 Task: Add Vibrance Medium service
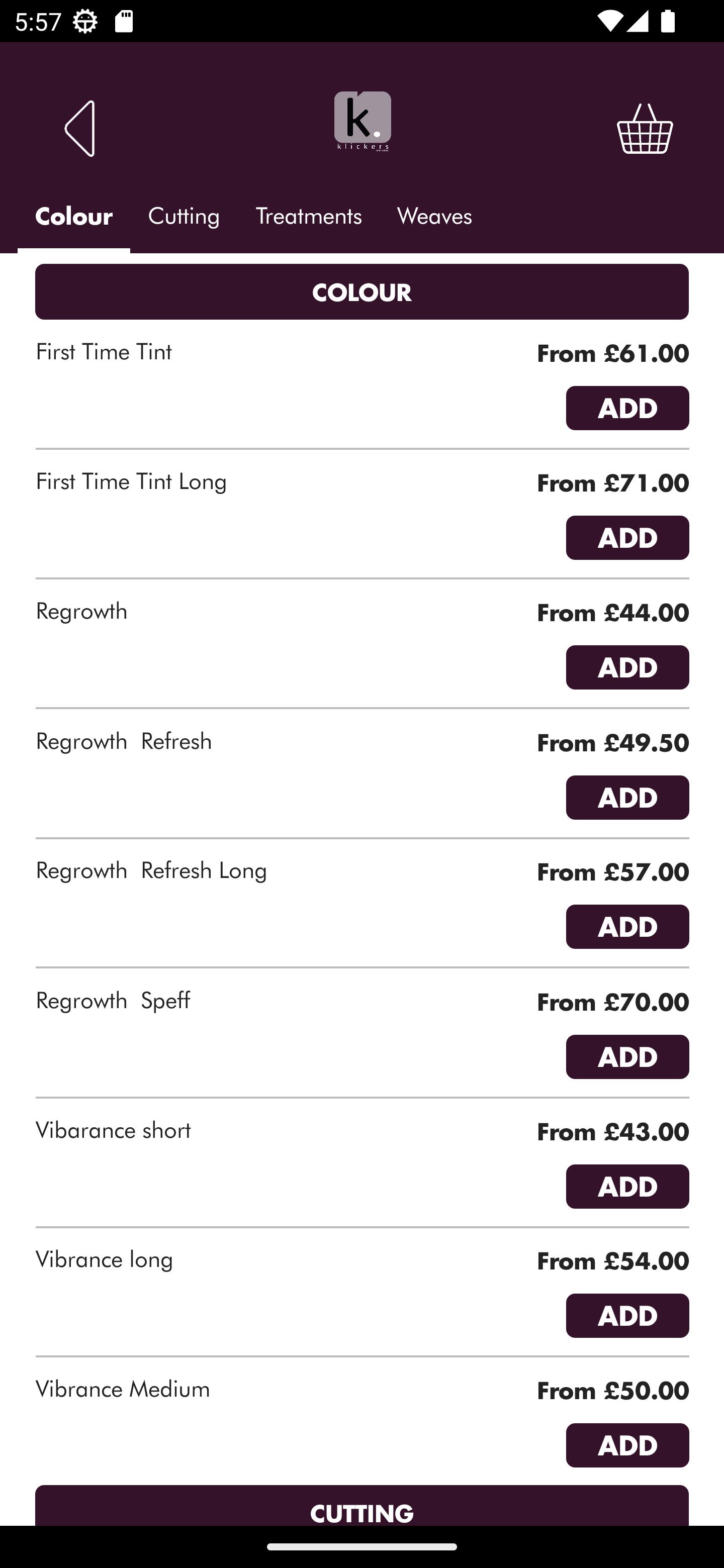point(627,1445)
